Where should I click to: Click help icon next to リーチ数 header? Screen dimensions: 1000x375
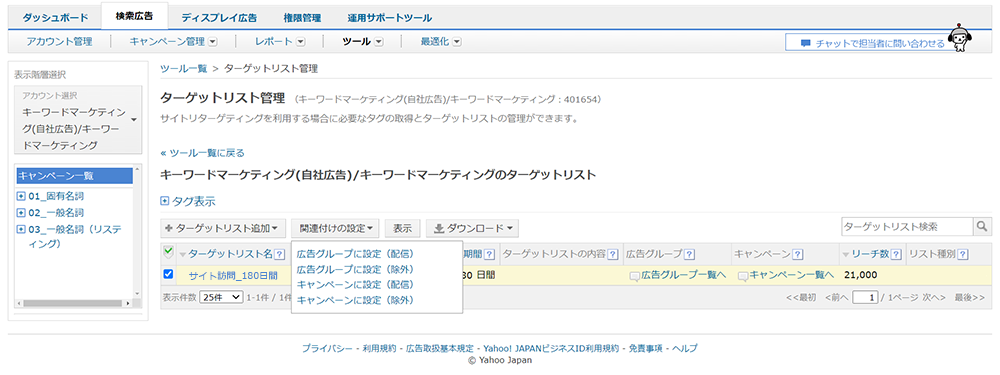[896, 255]
